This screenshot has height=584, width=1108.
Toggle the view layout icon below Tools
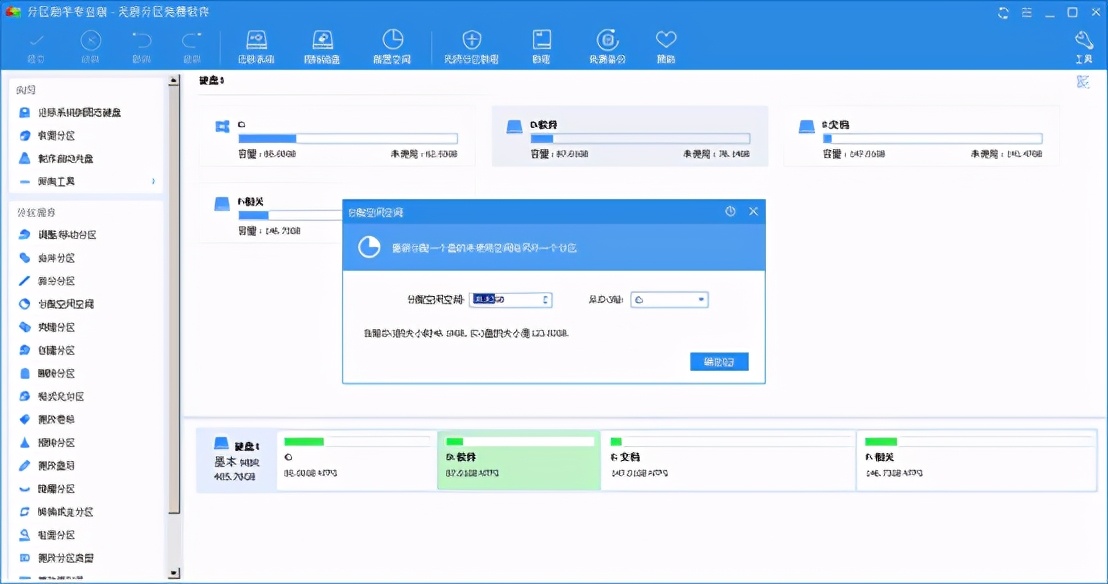(x=1083, y=82)
